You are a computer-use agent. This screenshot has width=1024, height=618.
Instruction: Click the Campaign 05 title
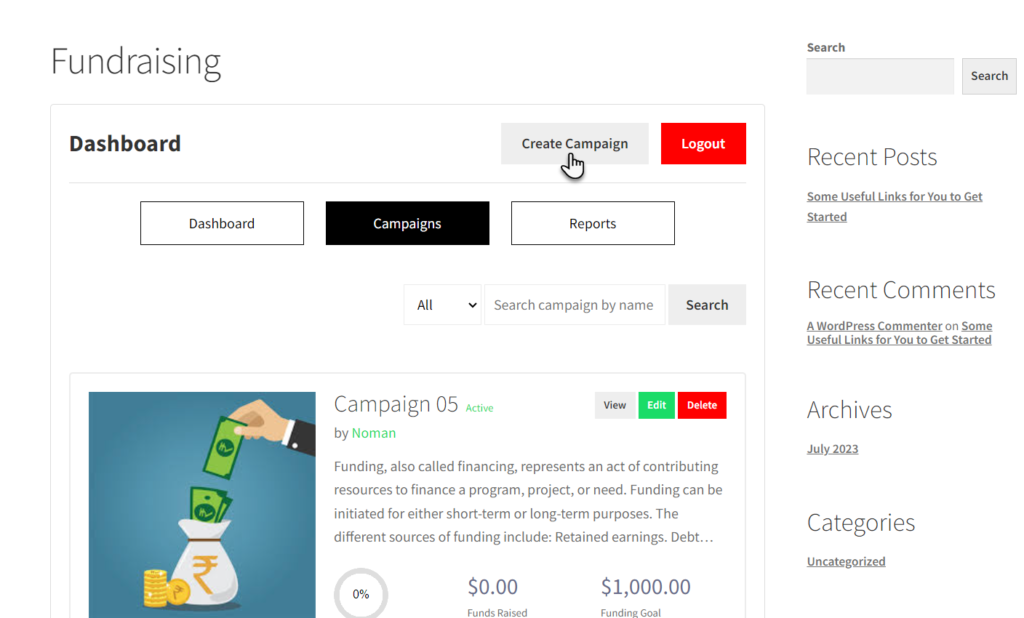(396, 404)
